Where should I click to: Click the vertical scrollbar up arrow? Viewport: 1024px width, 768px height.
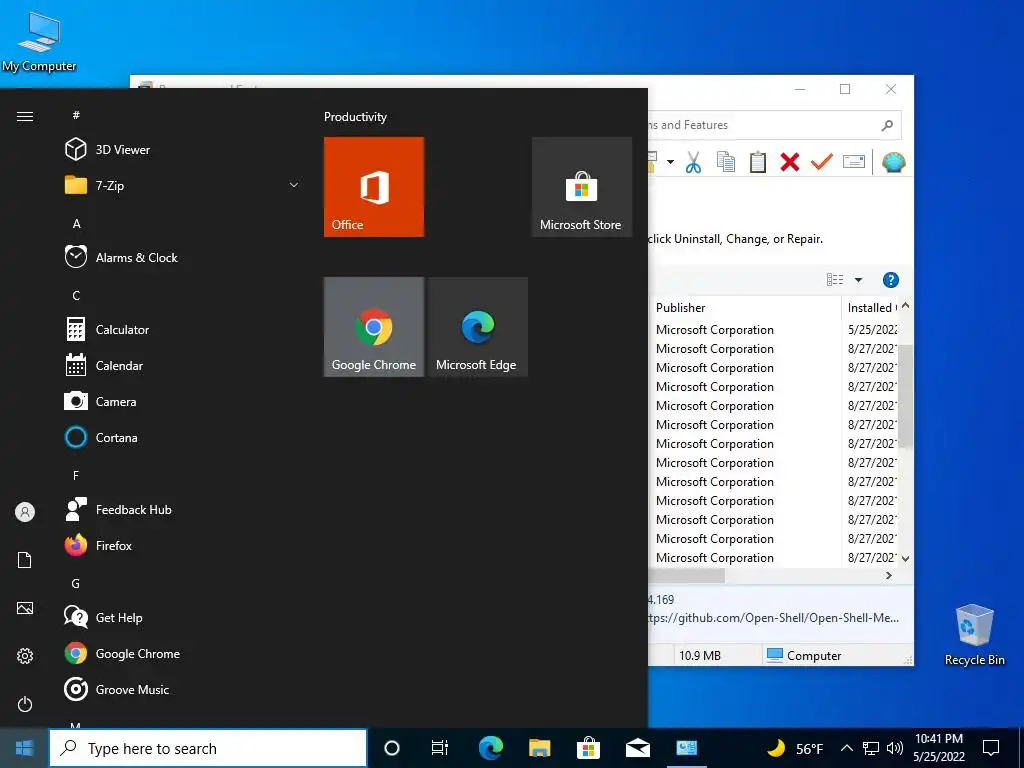905,306
